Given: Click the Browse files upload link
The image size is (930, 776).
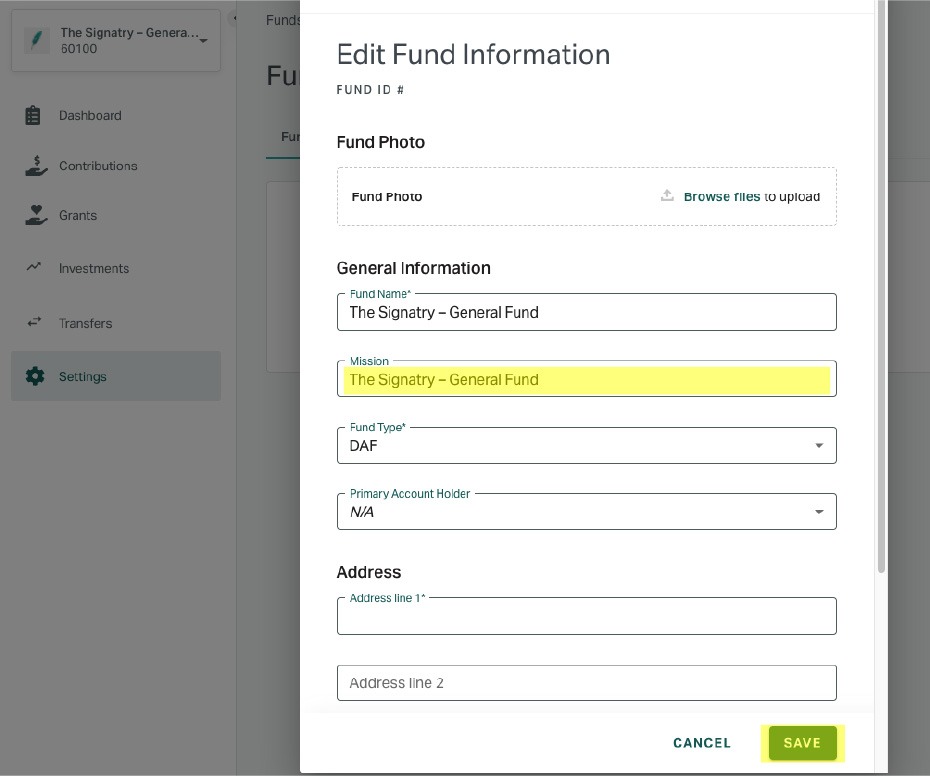Looking at the screenshot, I should (x=722, y=196).
